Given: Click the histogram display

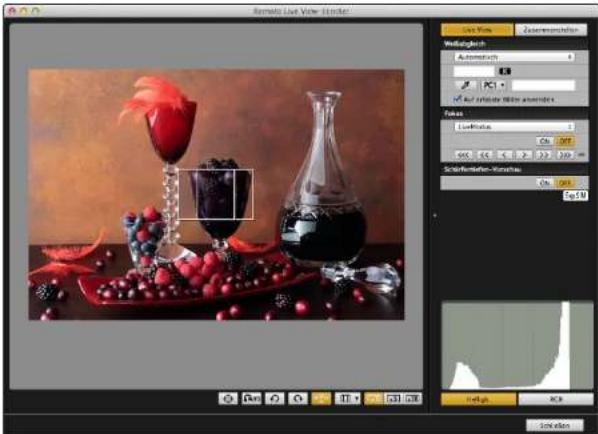Looking at the screenshot, I should [x=517, y=346].
